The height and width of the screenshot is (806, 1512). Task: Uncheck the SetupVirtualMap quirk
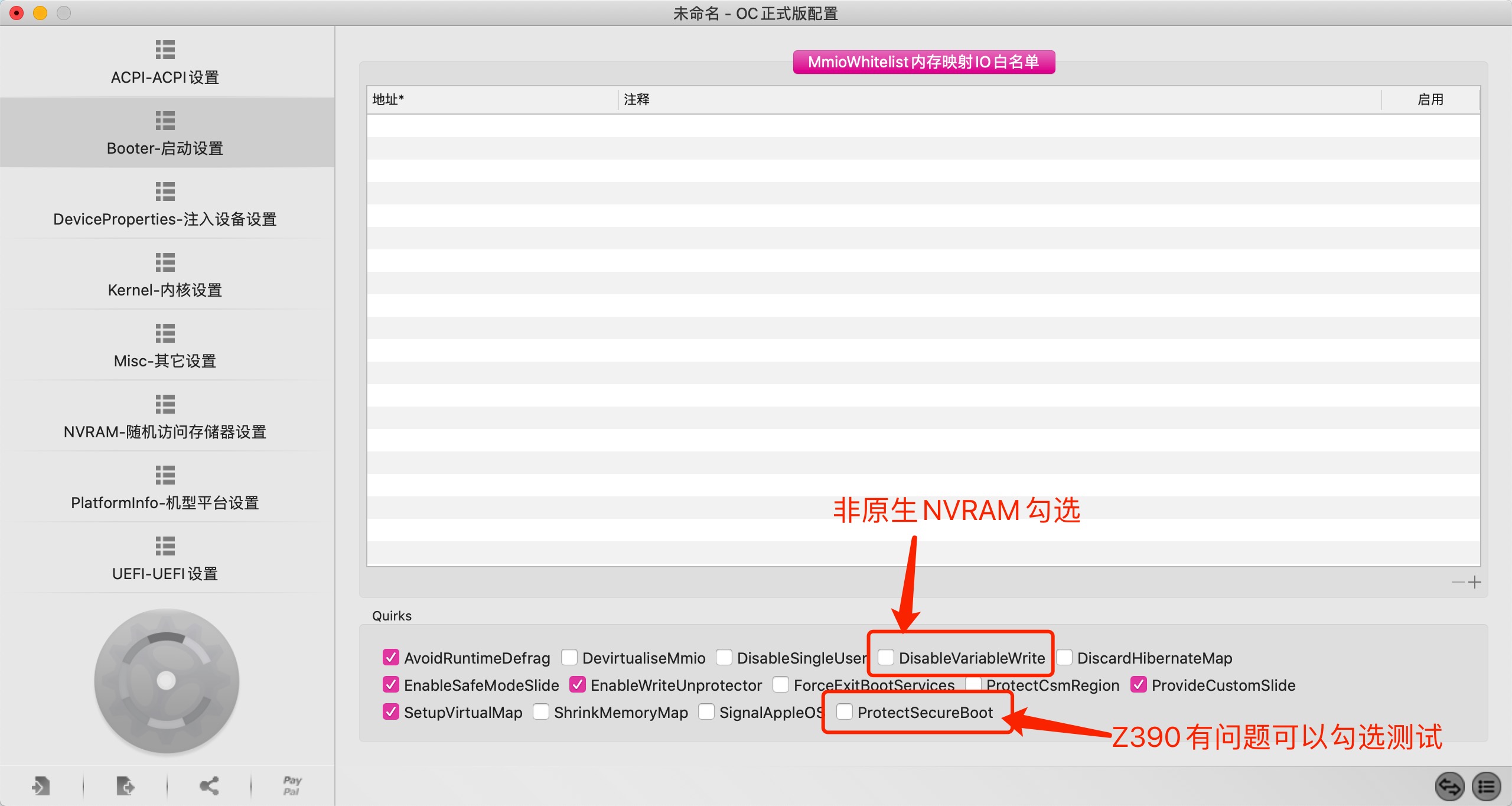pos(390,711)
